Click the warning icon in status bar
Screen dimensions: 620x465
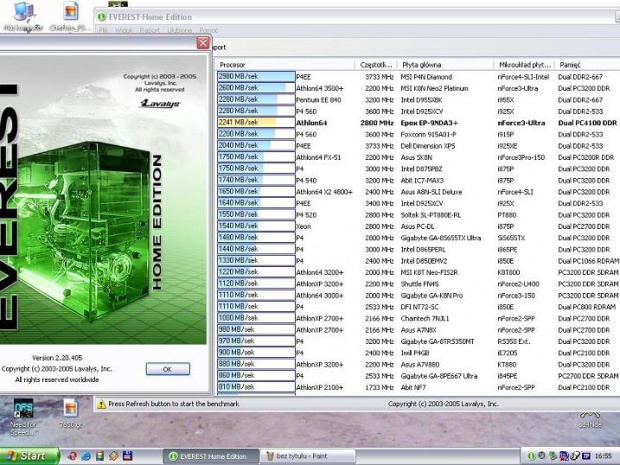tap(101, 404)
